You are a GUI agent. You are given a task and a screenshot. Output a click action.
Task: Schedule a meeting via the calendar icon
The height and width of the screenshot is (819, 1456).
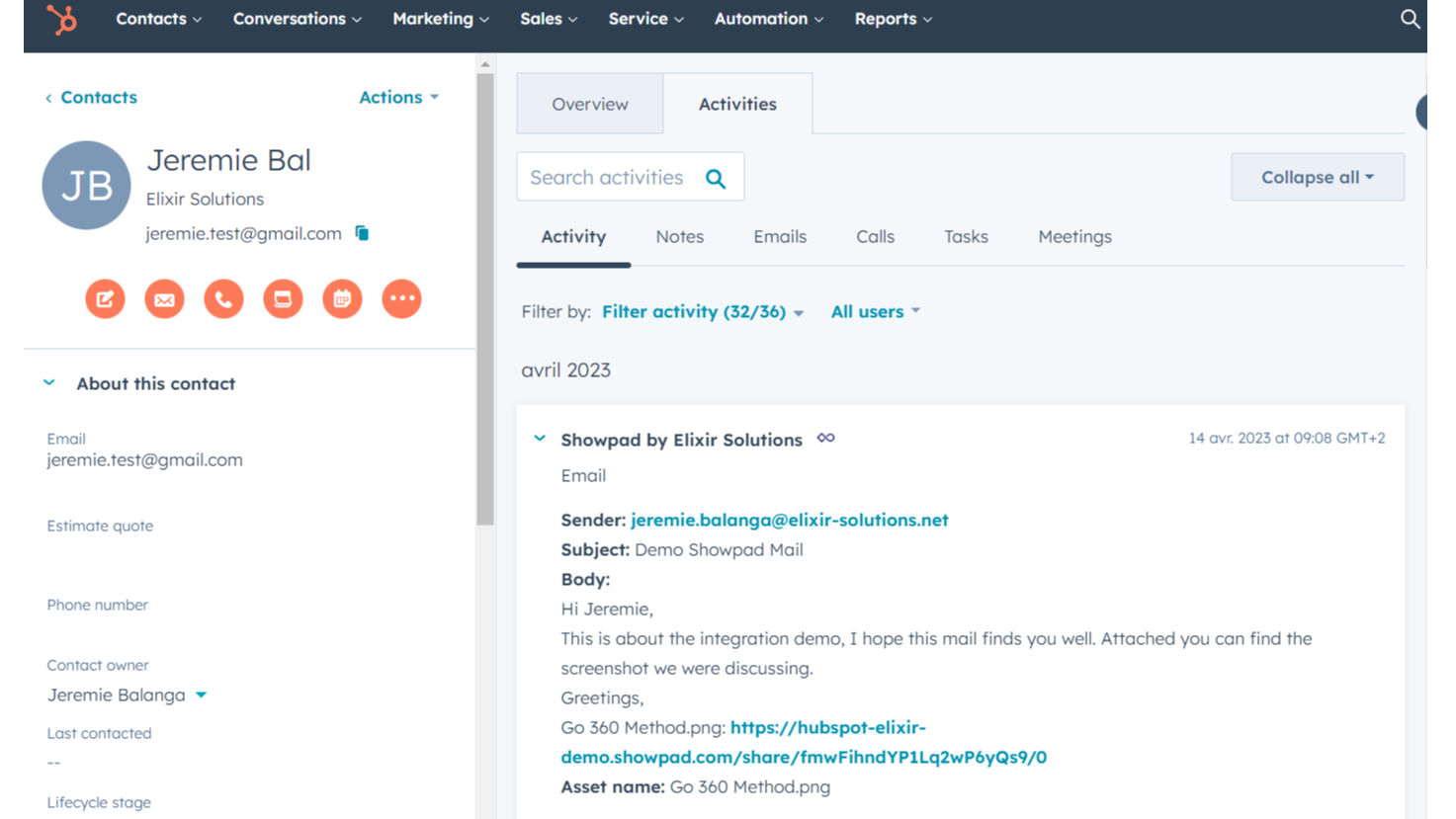(x=342, y=298)
